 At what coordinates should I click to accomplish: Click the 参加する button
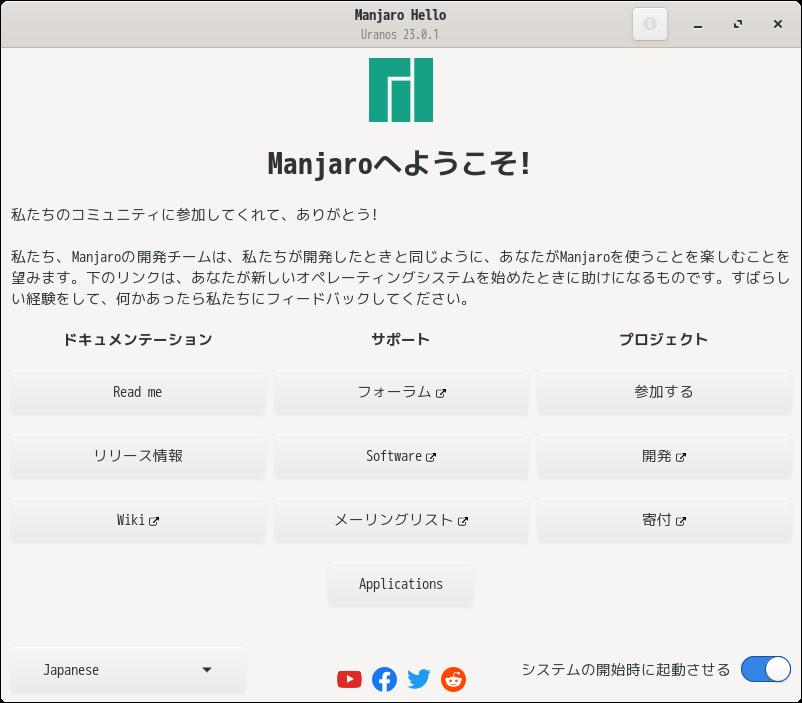(x=664, y=392)
